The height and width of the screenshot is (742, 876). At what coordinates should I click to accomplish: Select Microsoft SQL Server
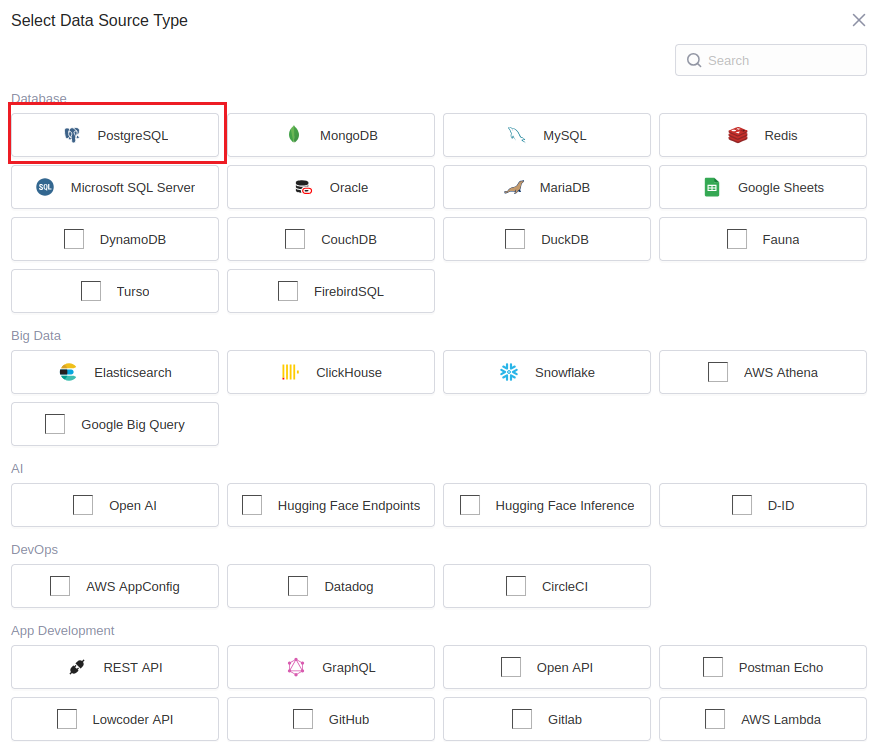coord(115,187)
